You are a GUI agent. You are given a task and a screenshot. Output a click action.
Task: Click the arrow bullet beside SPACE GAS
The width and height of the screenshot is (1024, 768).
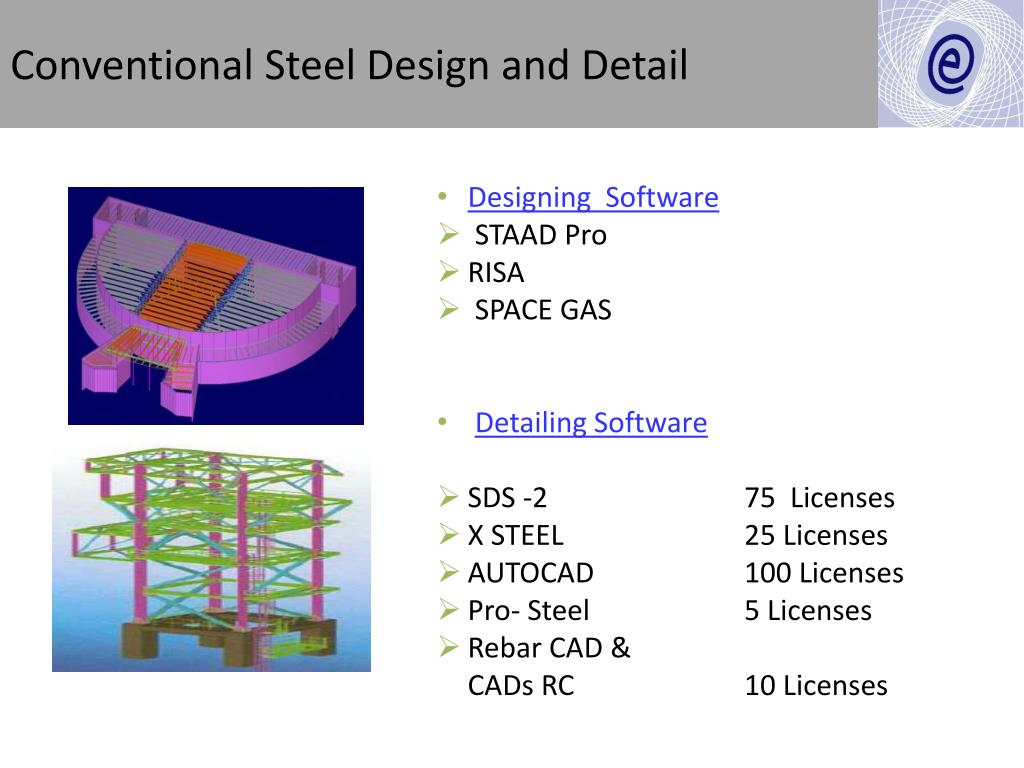click(x=449, y=308)
